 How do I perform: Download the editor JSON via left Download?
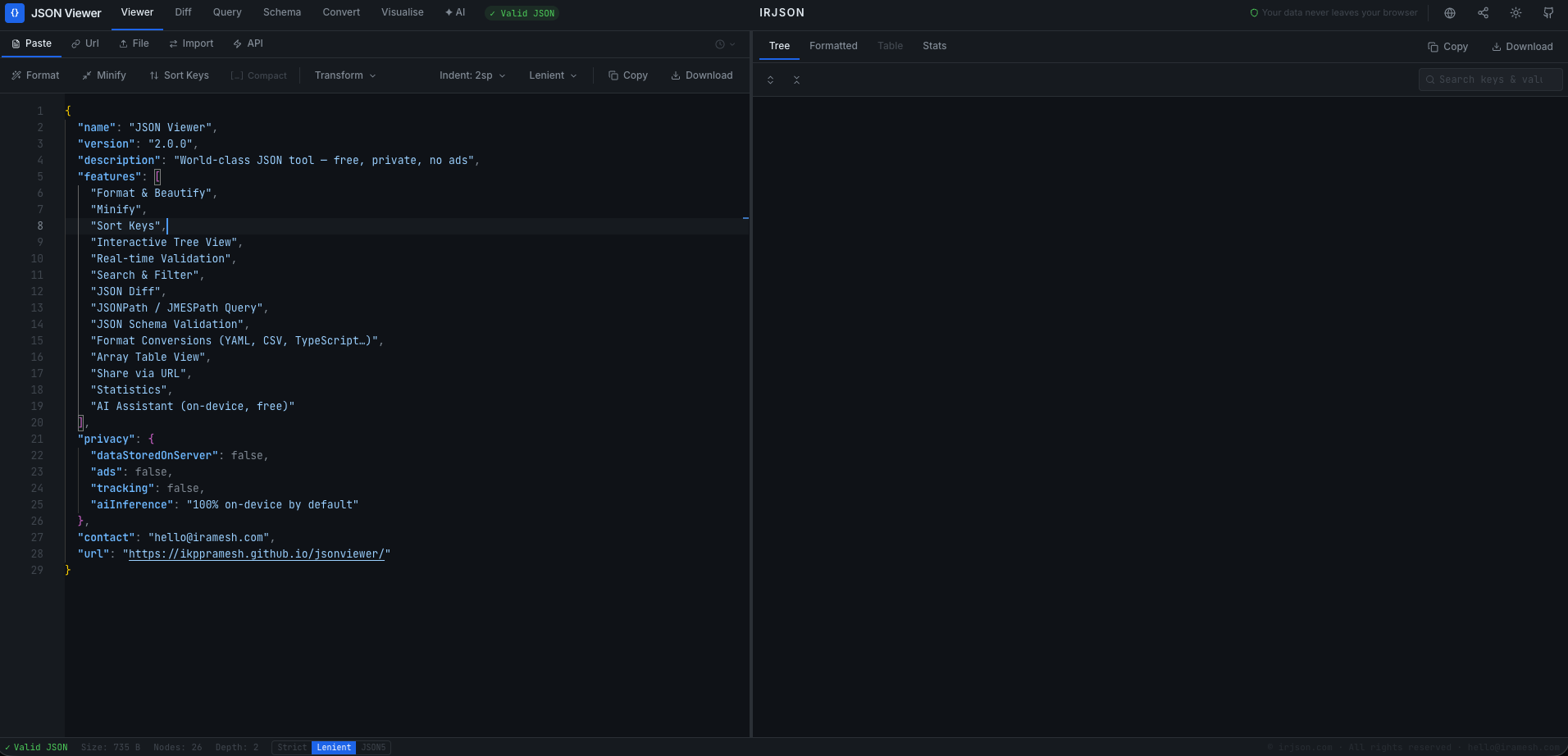[x=702, y=75]
